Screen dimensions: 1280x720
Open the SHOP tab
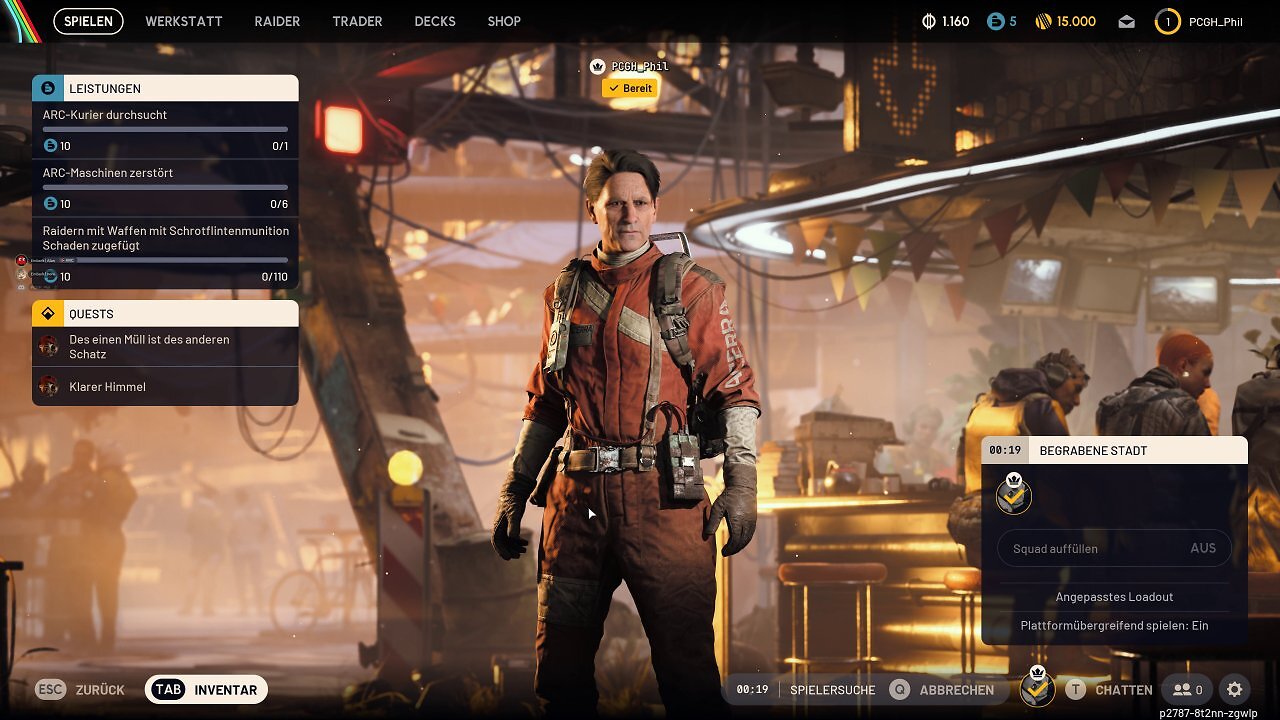click(504, 21)
